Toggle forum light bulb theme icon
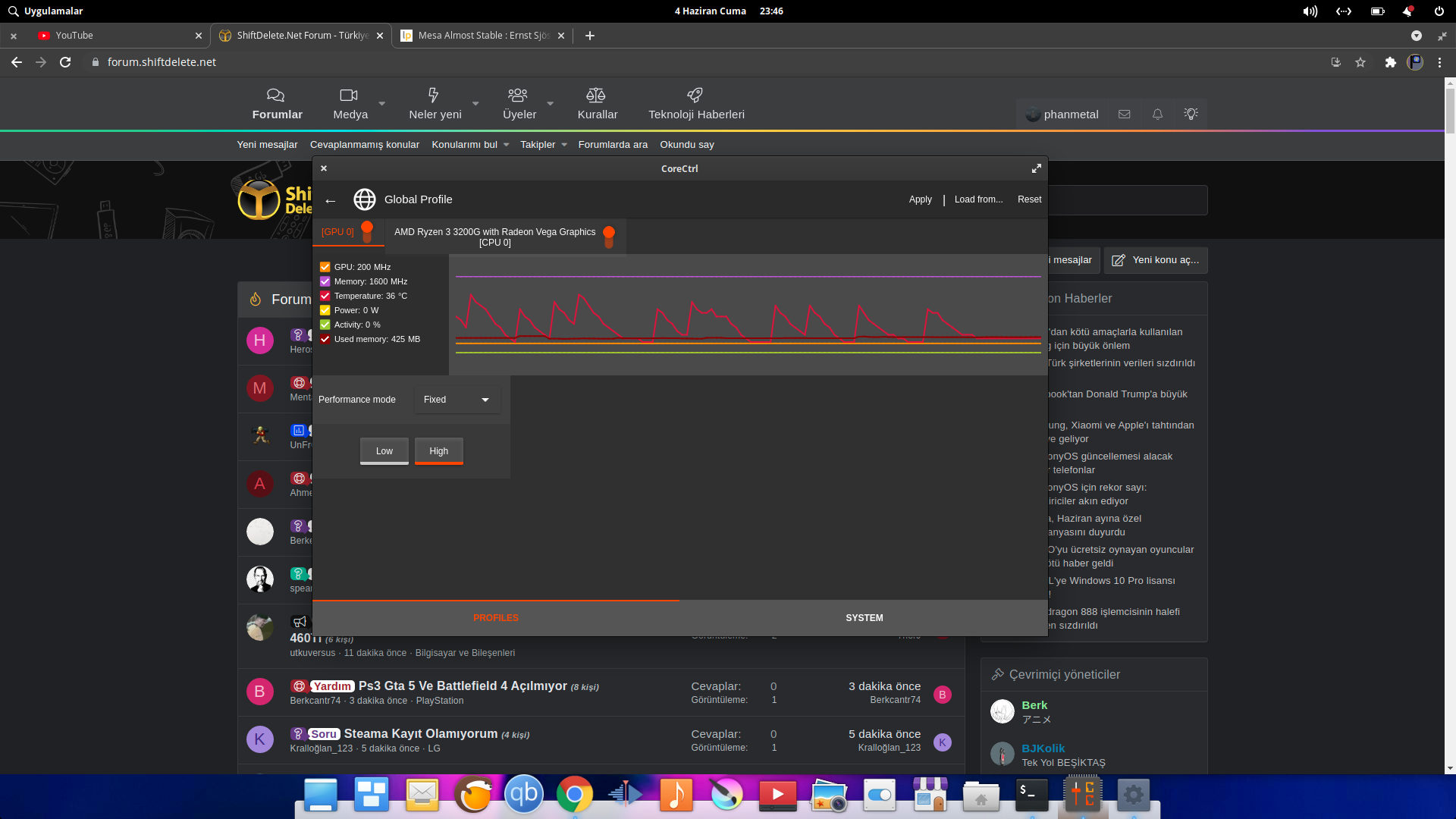Image resolution: width=1456 pixels, height=819 pixels. (x=1191, y=115)
